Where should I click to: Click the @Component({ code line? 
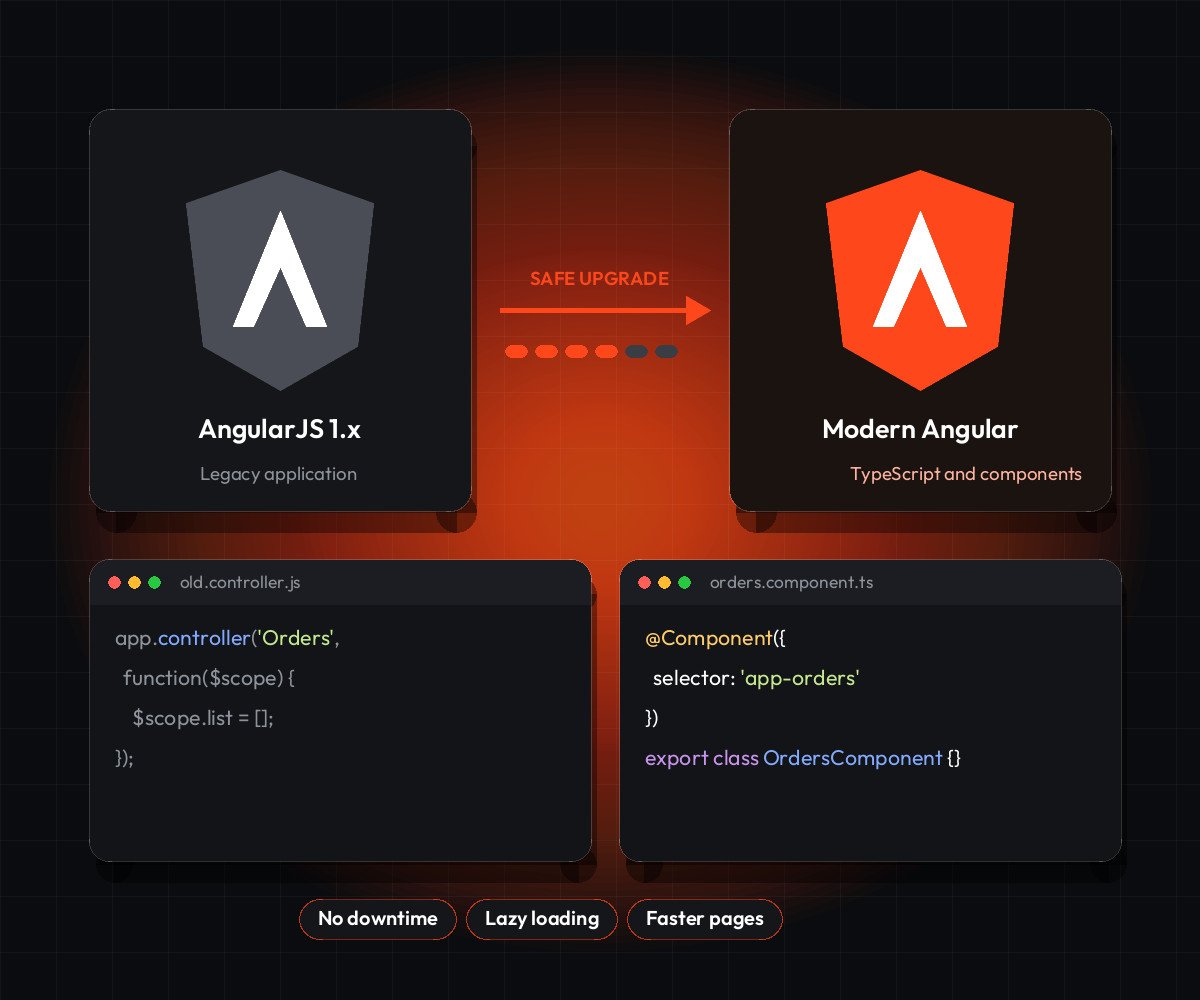(x=716, y=638)
